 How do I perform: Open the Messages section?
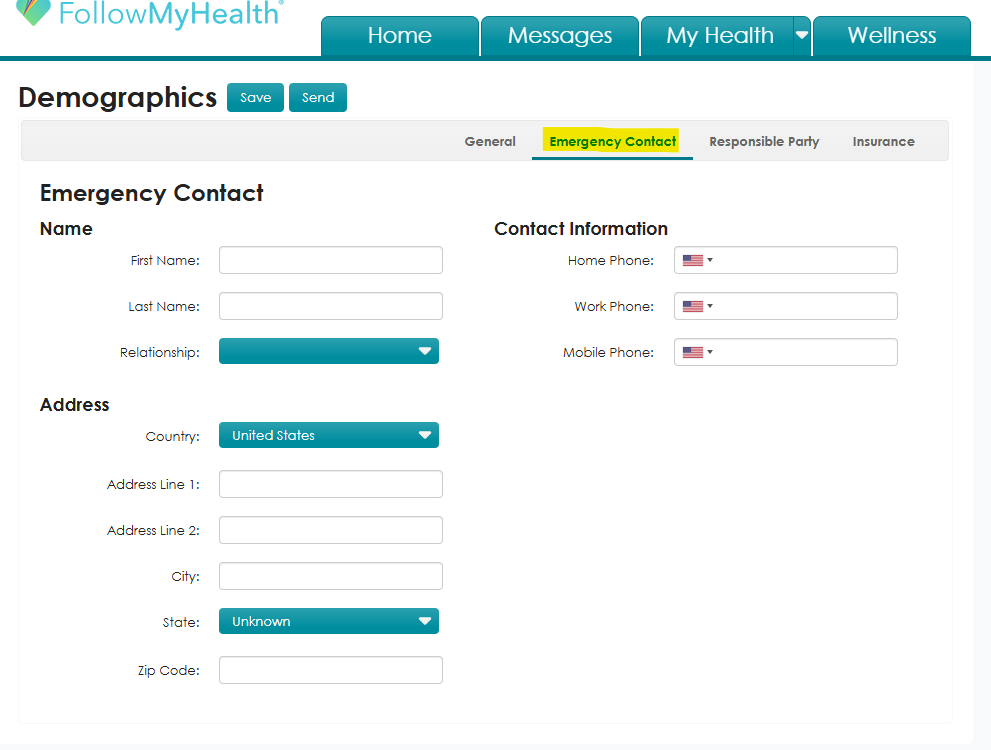559,35
